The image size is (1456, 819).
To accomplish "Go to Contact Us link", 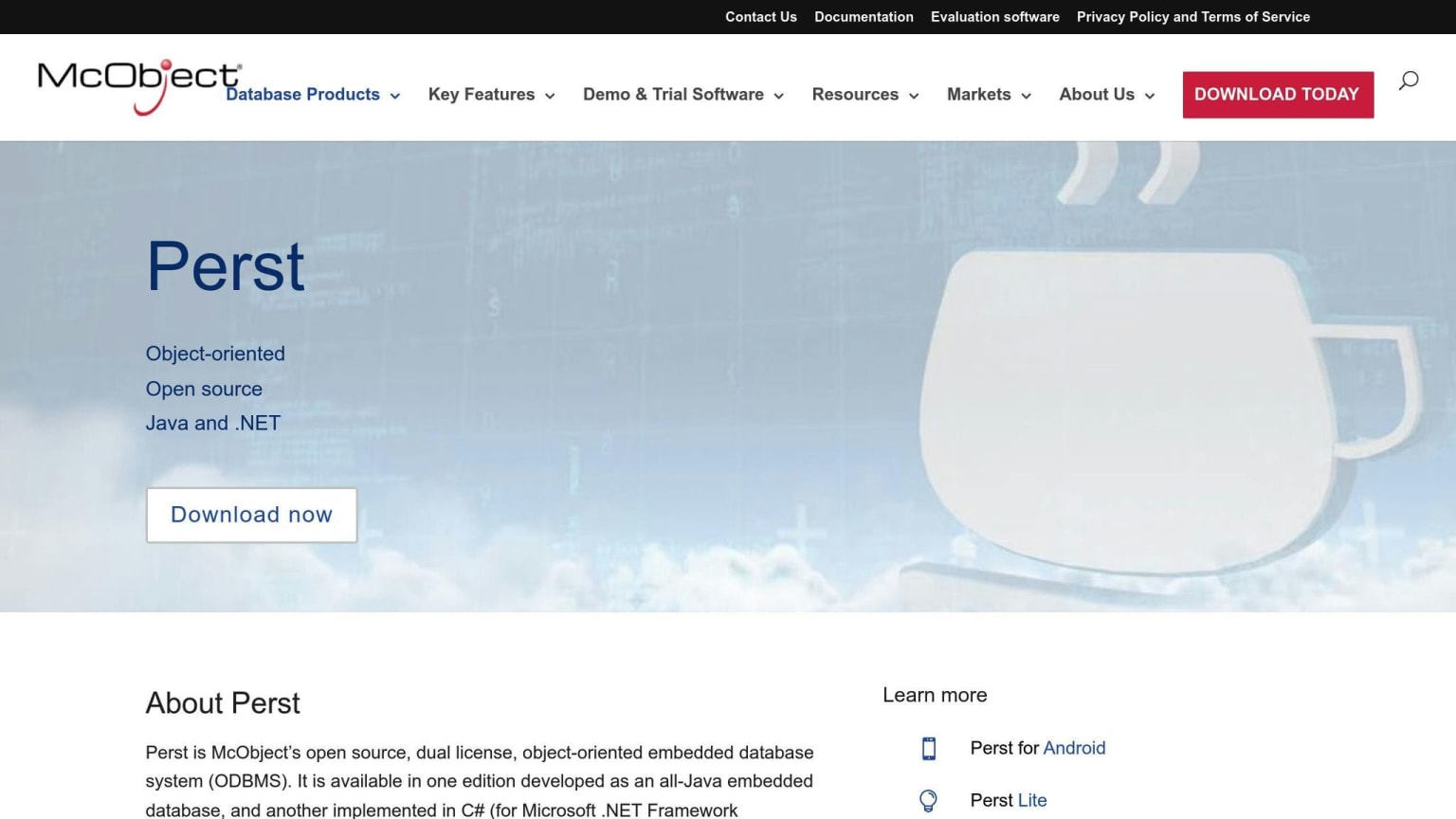I will click(x=761, y=17).
